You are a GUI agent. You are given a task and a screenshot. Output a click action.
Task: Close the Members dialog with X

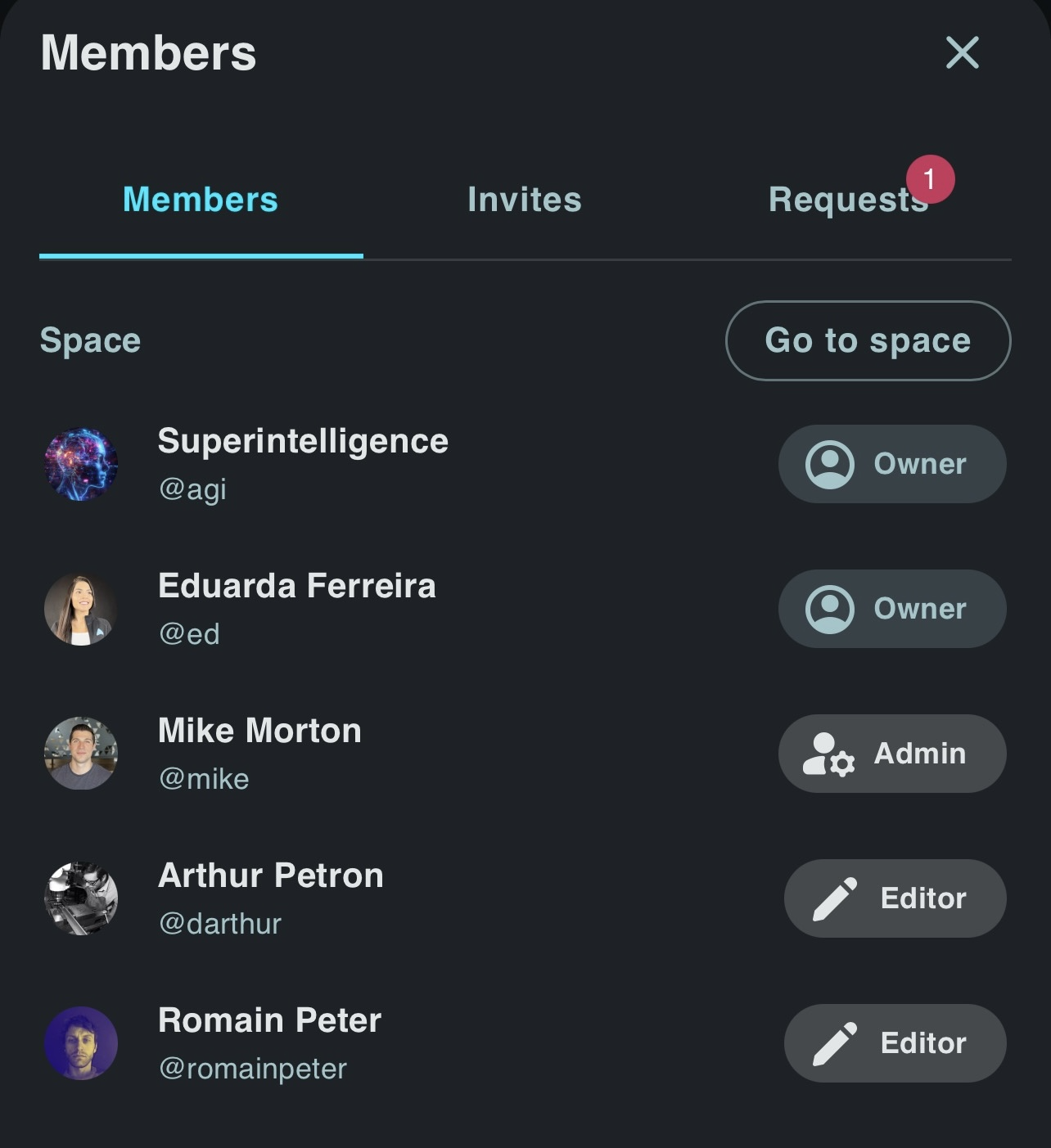tap(962, 52)
